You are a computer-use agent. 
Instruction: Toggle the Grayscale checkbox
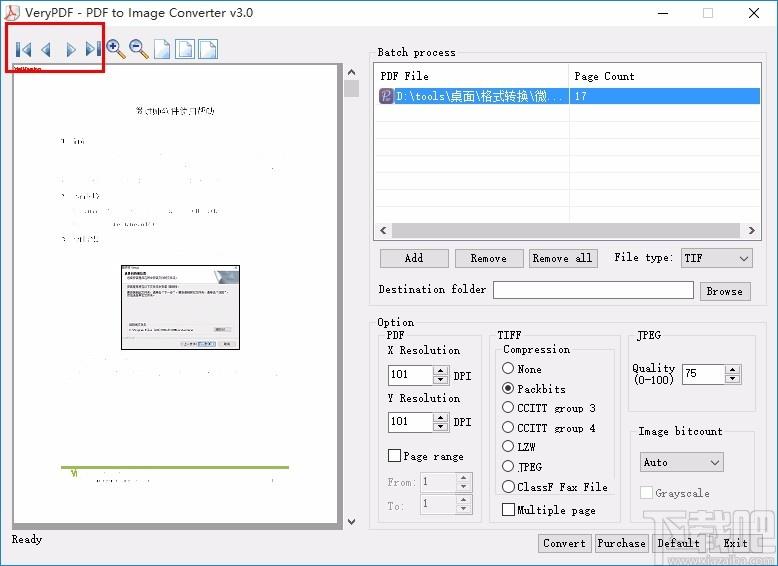pyautogui.click(x=646, y=493)
